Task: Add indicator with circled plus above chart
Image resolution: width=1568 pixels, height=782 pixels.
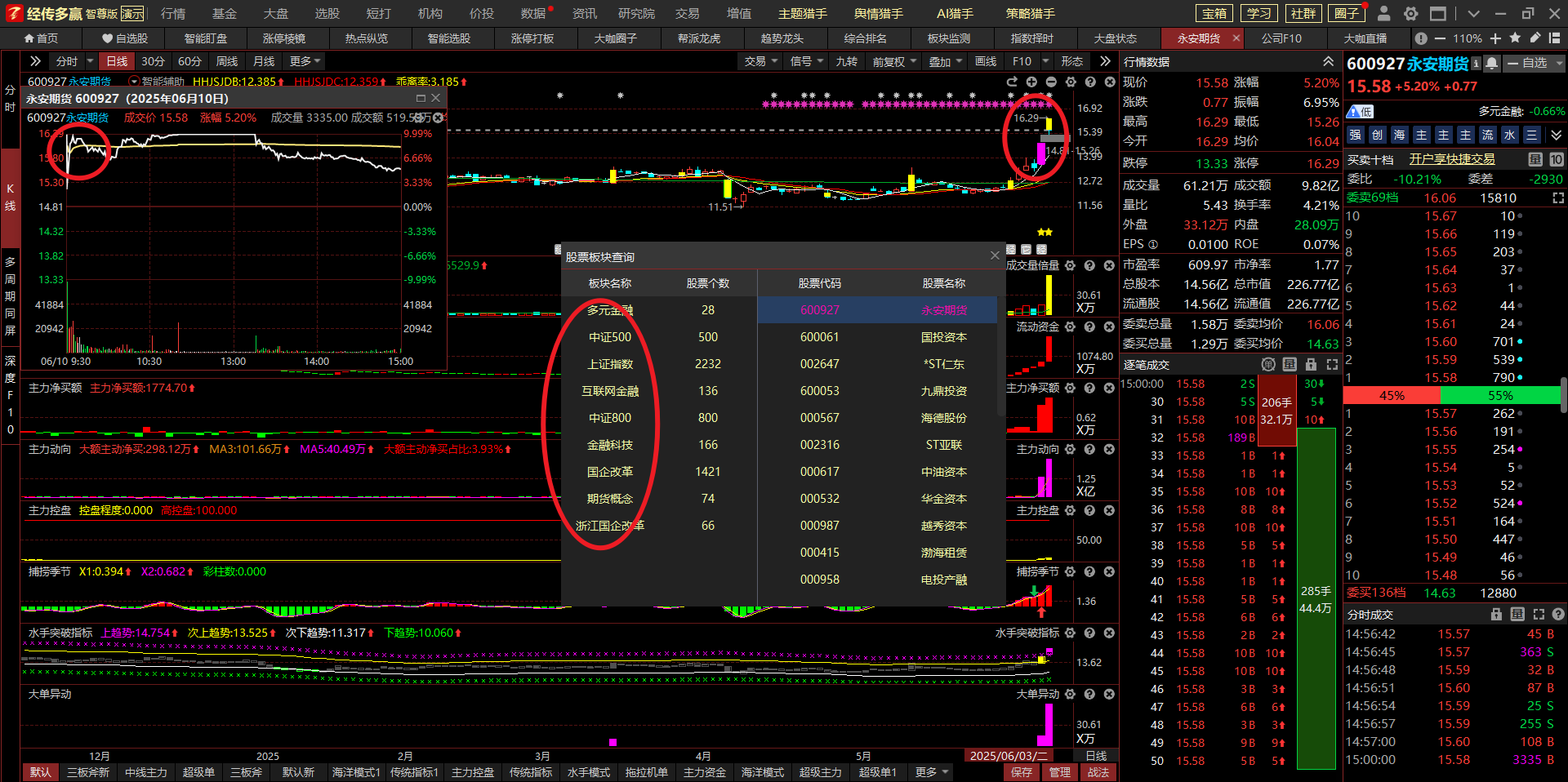Action: [1031, 82]
